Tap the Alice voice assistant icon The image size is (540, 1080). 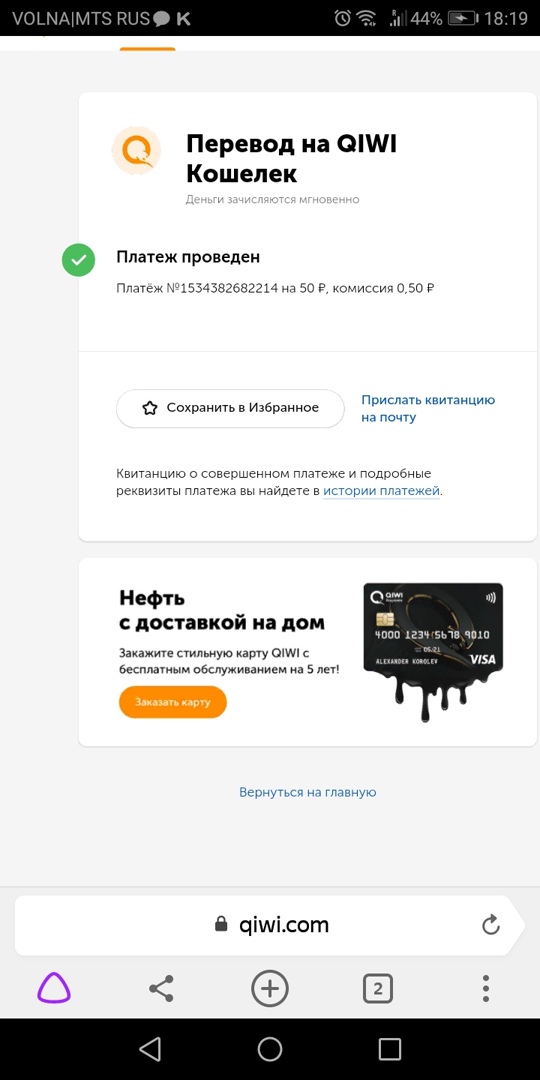(54, 990)
